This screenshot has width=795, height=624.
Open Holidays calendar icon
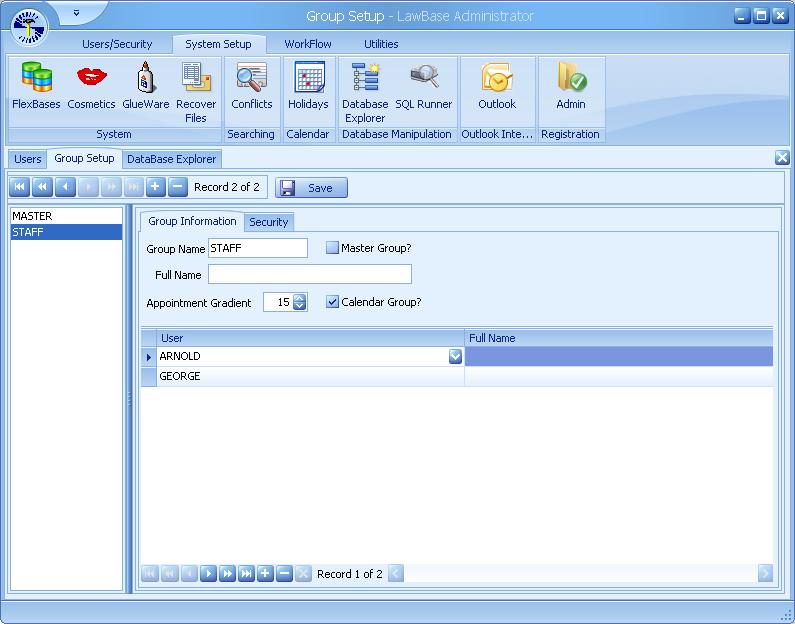pyautogui.click(x=308, y=85)
